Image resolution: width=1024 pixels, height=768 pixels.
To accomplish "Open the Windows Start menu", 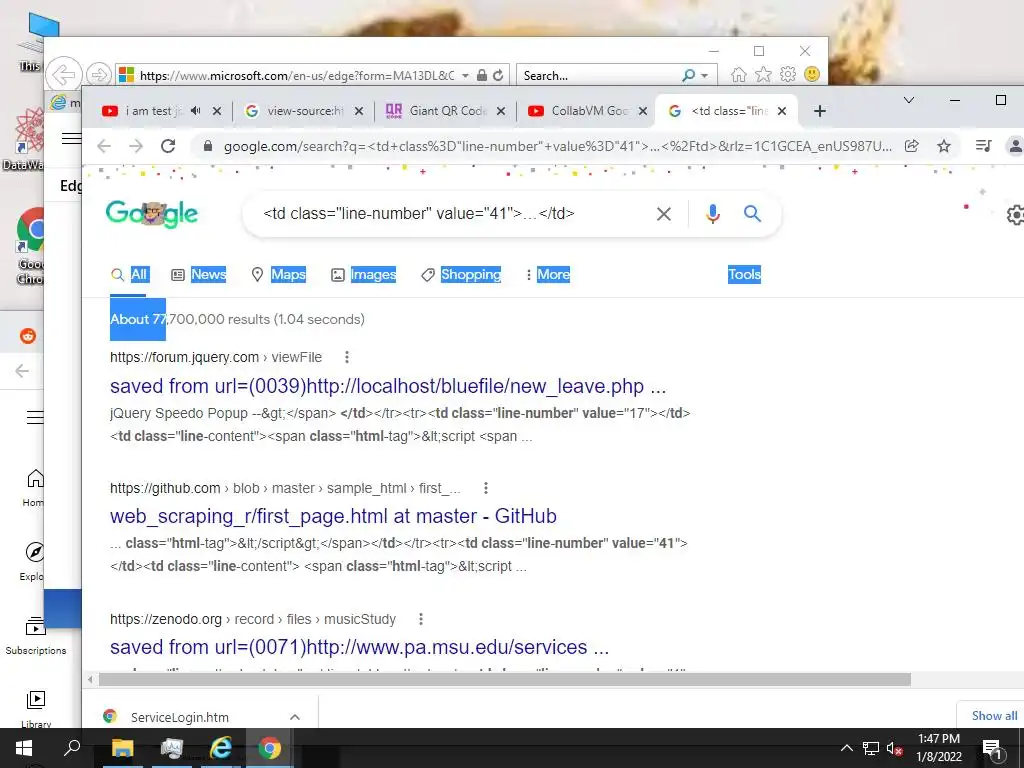I will click(24, 748).
